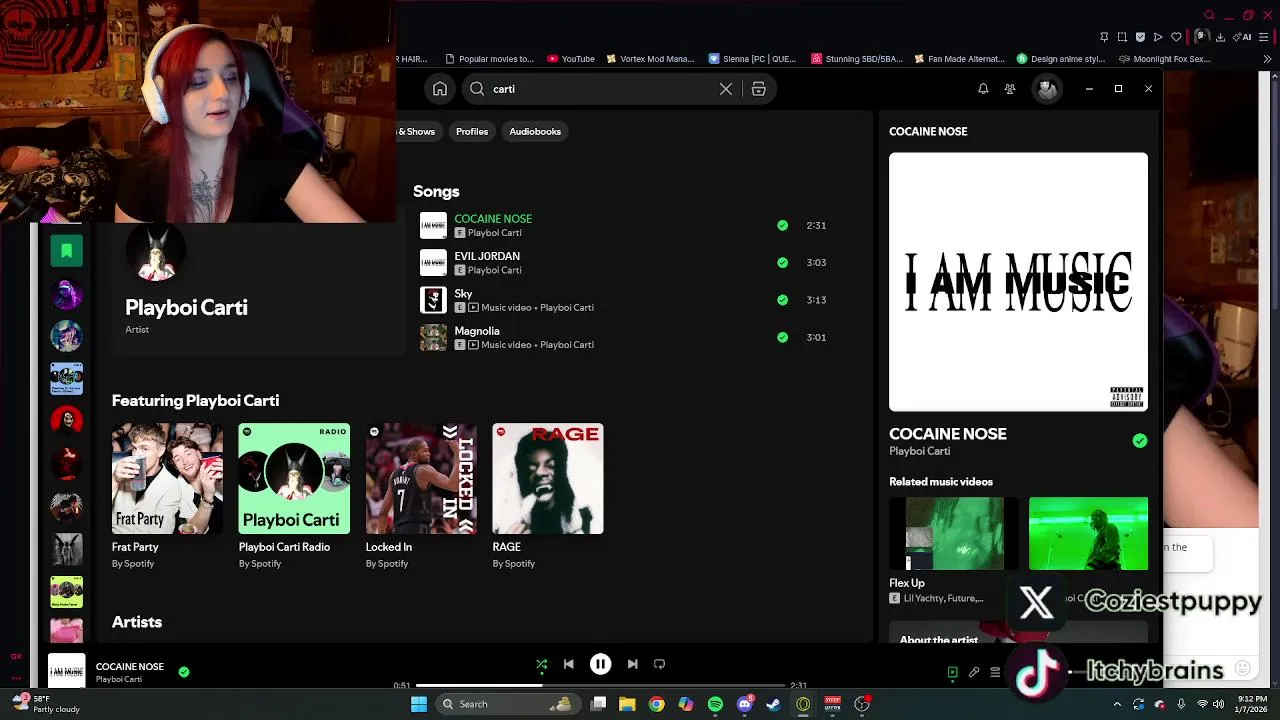The image size is (1280, 720).
Task: Click the browser snapshot icon in toolbar
Action: 1122,37
